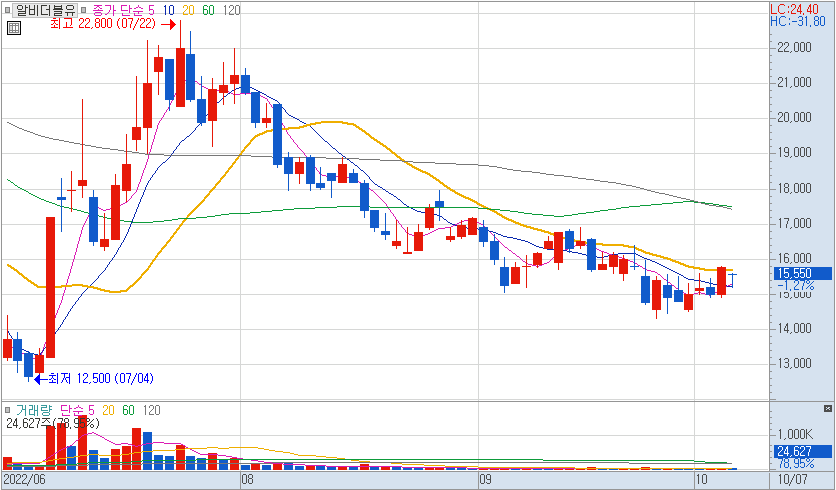
Task: Click the small square marker before 알비더블유
Action: coord(7,10)
